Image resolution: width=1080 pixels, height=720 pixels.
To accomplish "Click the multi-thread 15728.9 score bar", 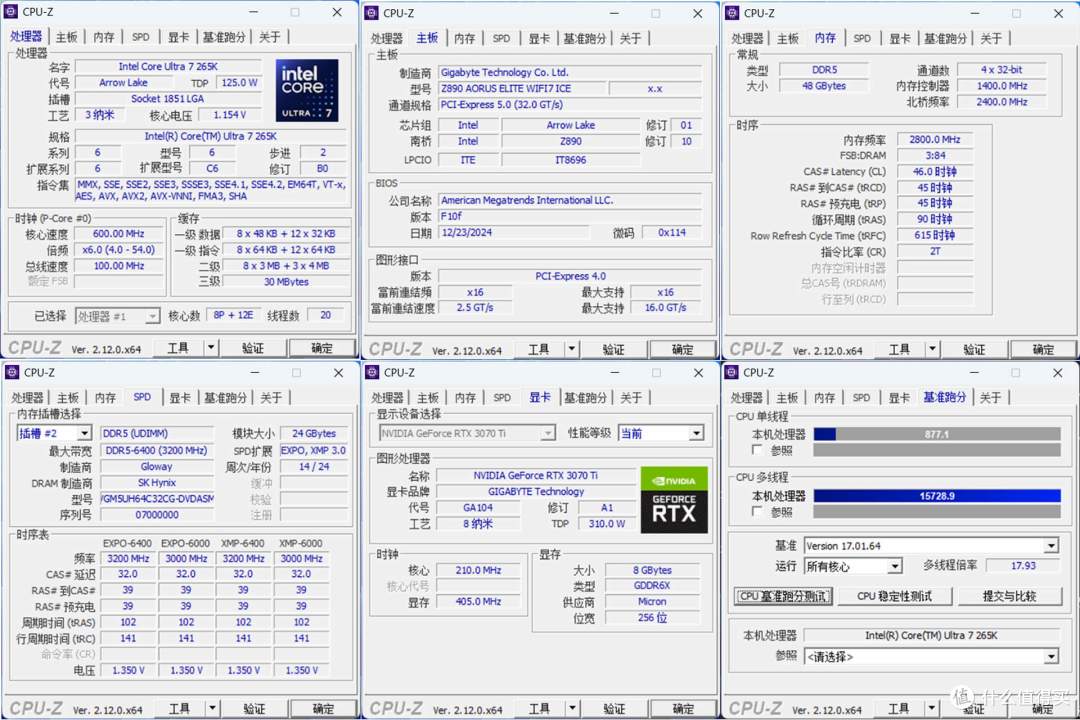I will point(937,495).
